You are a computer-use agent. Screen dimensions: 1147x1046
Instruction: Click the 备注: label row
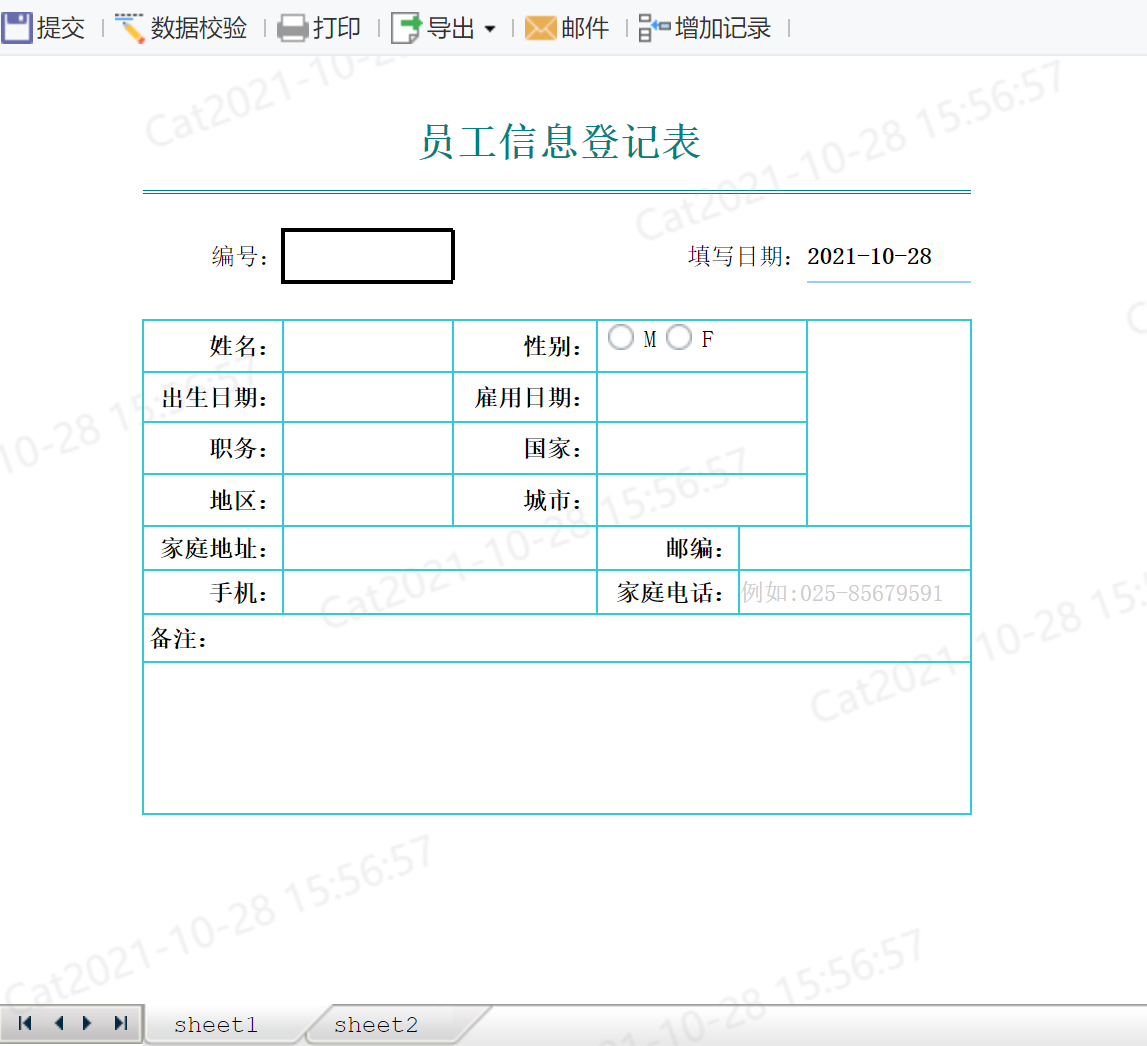click(x=557, y=639)
